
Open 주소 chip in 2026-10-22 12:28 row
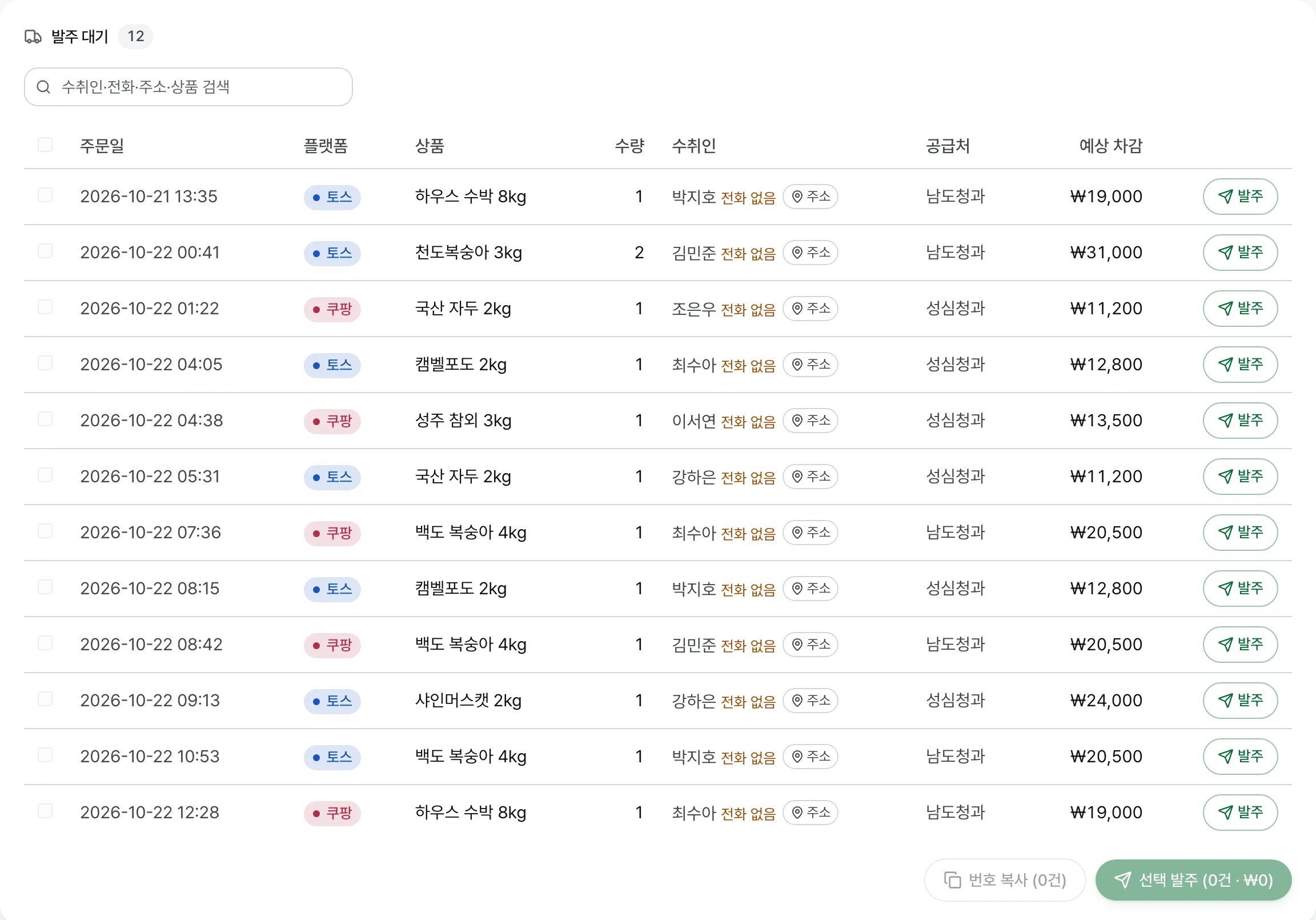811,813
